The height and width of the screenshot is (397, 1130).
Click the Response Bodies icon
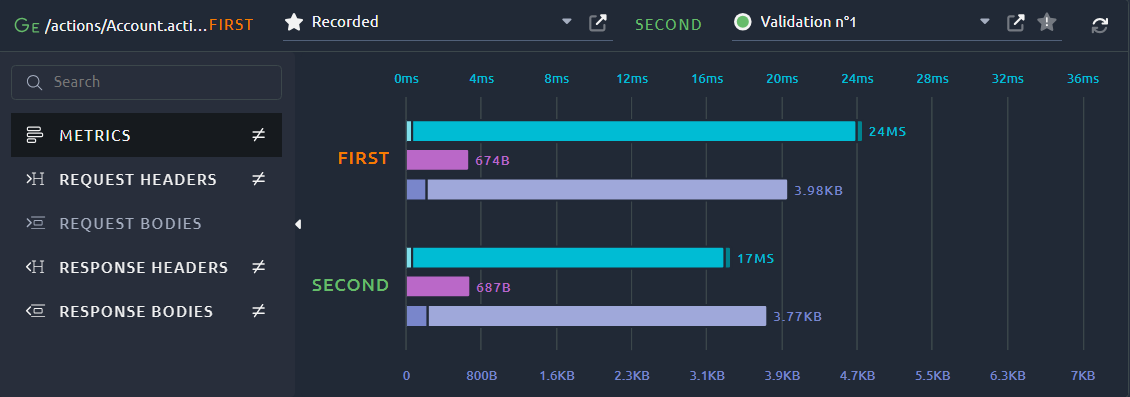(35, 311)
